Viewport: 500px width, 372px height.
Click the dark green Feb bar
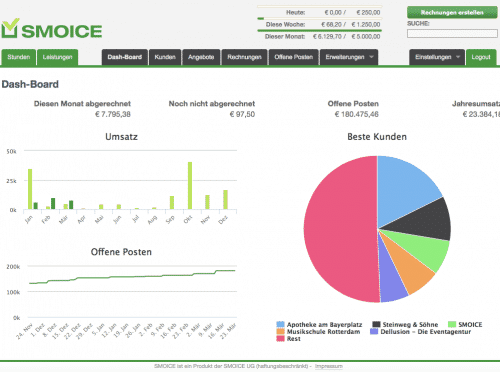pyautogui.click(x=53, y=204)
